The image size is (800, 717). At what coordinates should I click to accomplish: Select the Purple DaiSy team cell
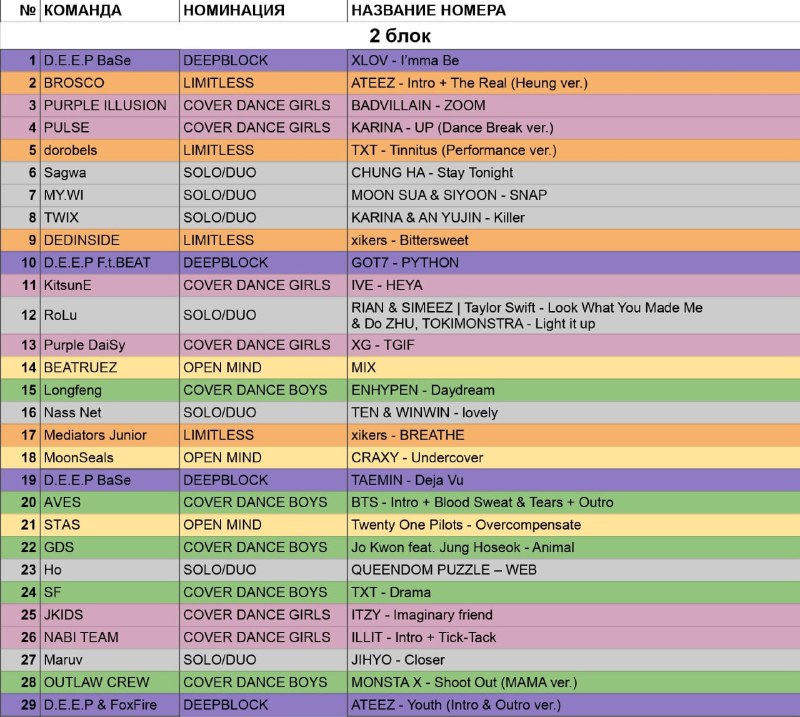tap(110, 345)
